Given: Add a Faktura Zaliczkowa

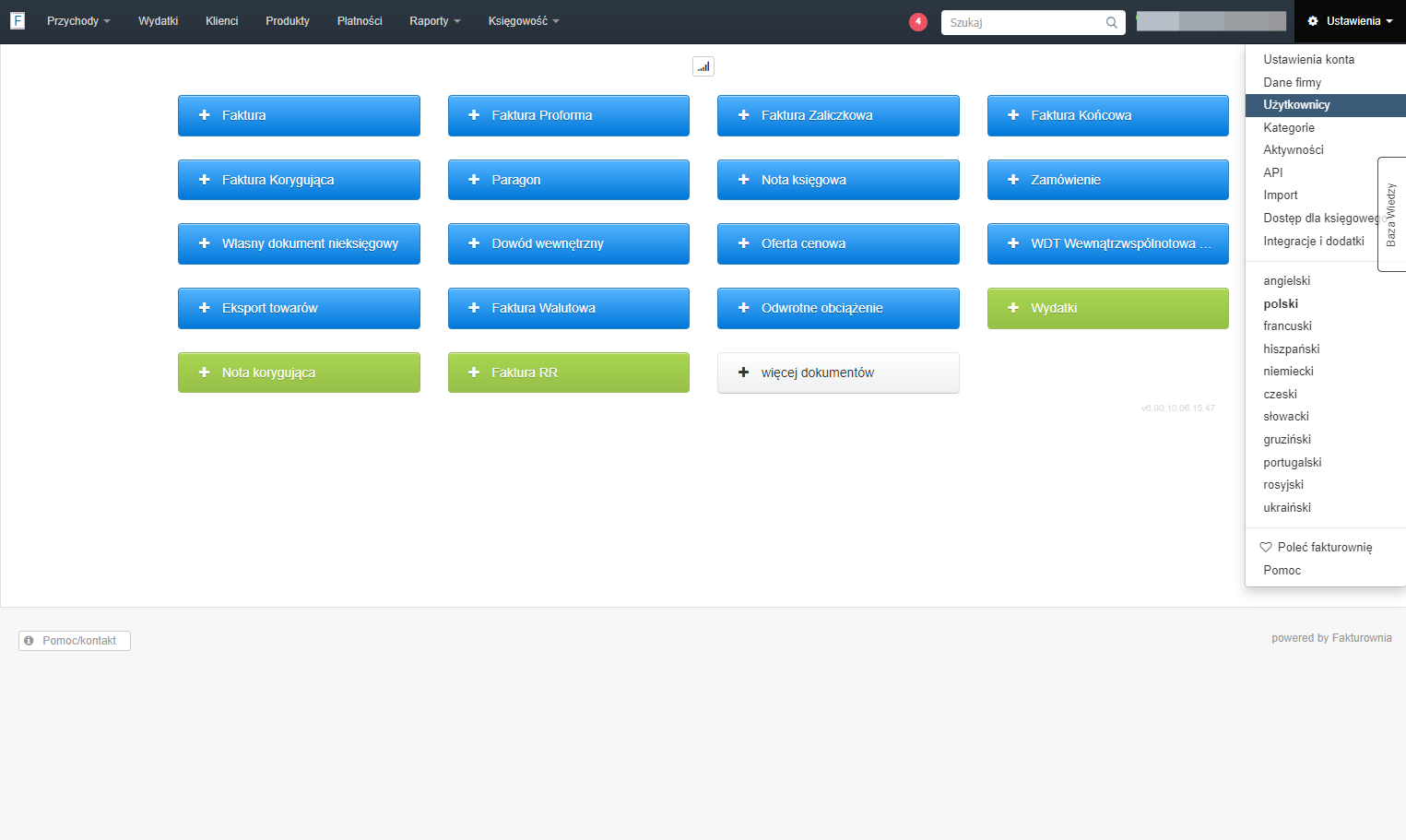Looking at the screenshot, I should pyautogui.click(x=838, y=115).
